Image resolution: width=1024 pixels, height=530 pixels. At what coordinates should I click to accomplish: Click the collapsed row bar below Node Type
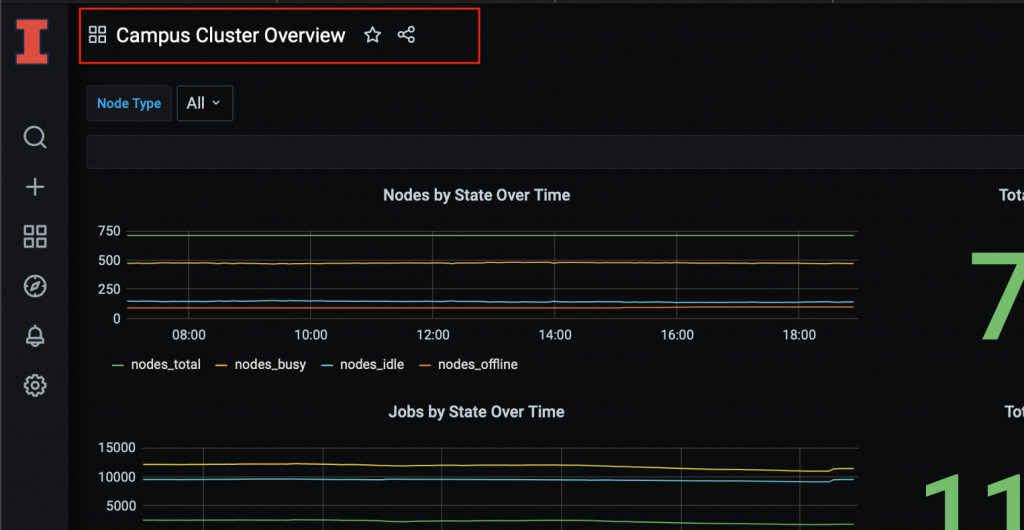[x=555, y=152]
